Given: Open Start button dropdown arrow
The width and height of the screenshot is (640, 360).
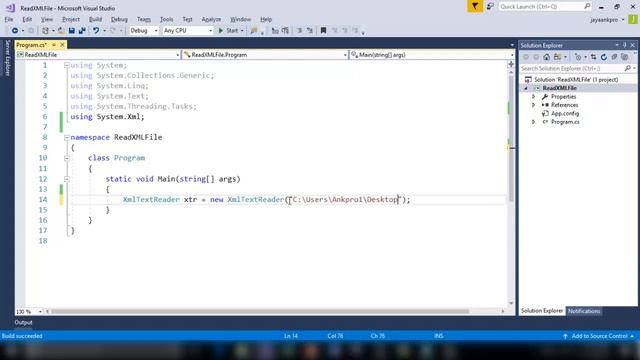Looking at the screenshot, I should [x=242, y=31].
